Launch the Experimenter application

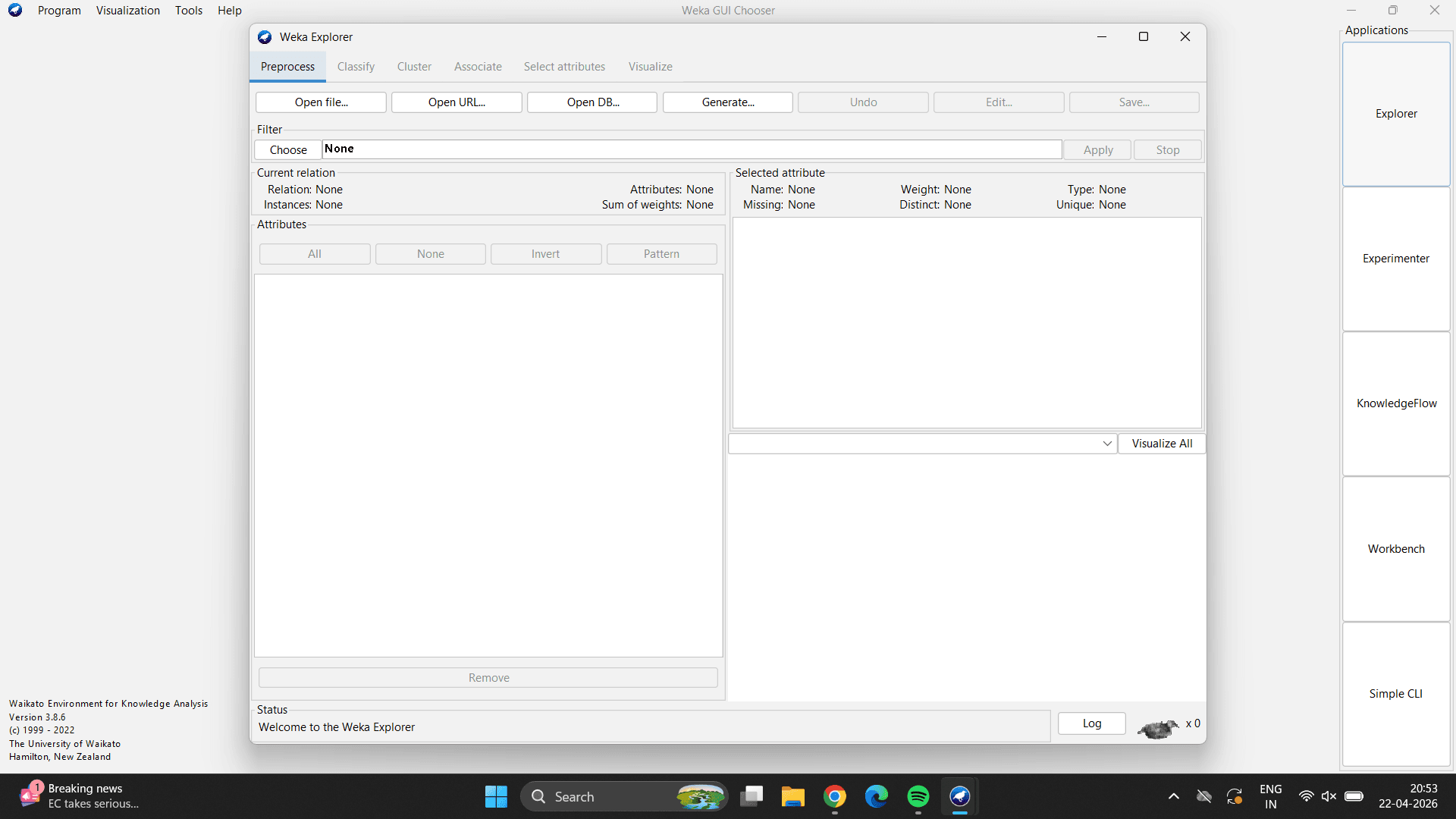click(x=1395, y=258)
